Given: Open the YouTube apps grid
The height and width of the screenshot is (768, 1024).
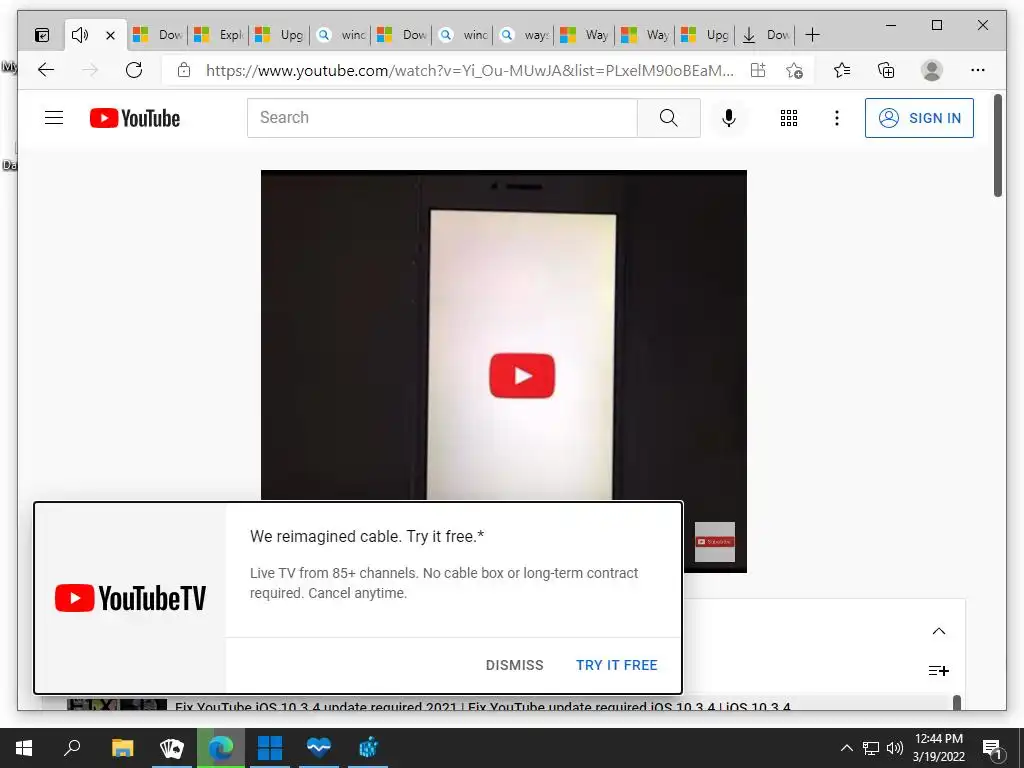Looking at the screenshot, I should 789,118.
